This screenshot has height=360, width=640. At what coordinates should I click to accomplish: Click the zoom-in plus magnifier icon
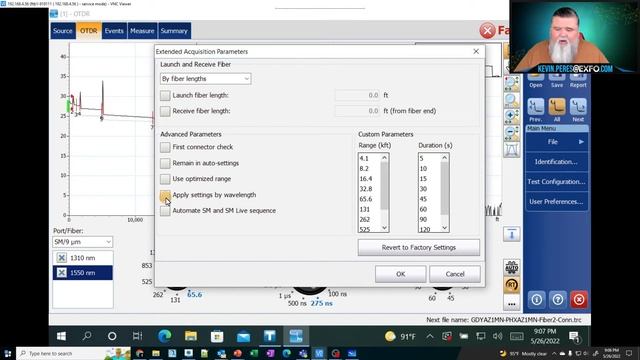click(511, 117)
